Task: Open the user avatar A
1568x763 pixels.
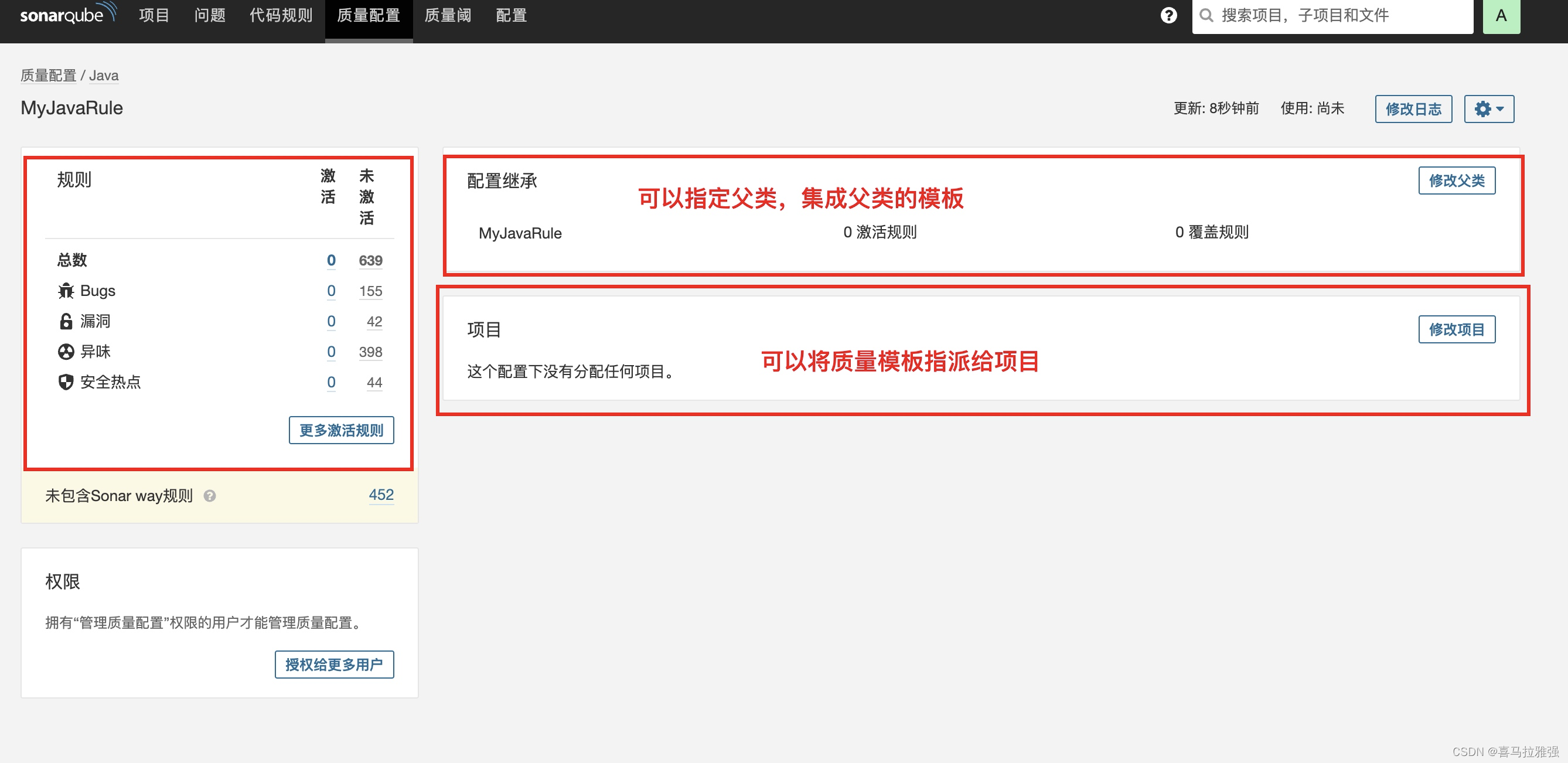Action: 1501,15
